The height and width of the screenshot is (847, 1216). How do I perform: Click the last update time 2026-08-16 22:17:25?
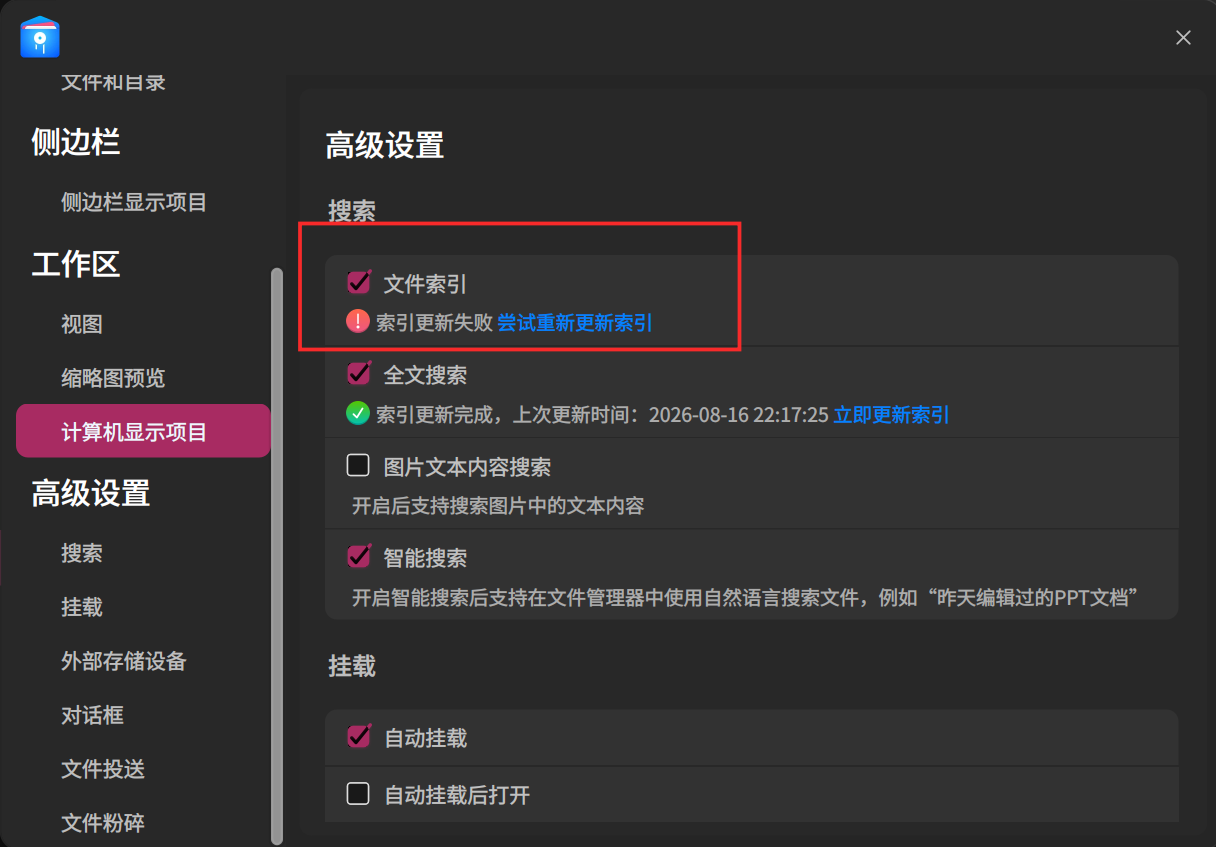(739, 415)
